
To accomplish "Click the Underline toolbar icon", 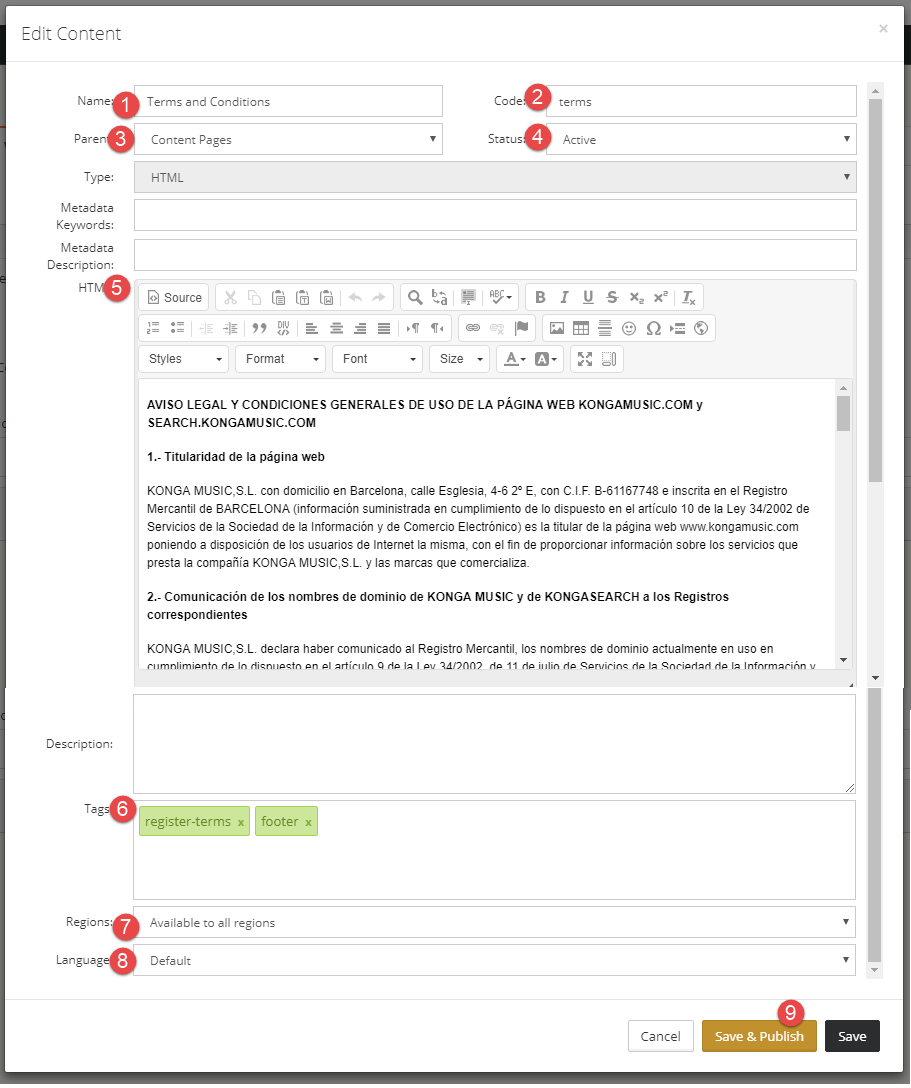I will tap(588, 298).
